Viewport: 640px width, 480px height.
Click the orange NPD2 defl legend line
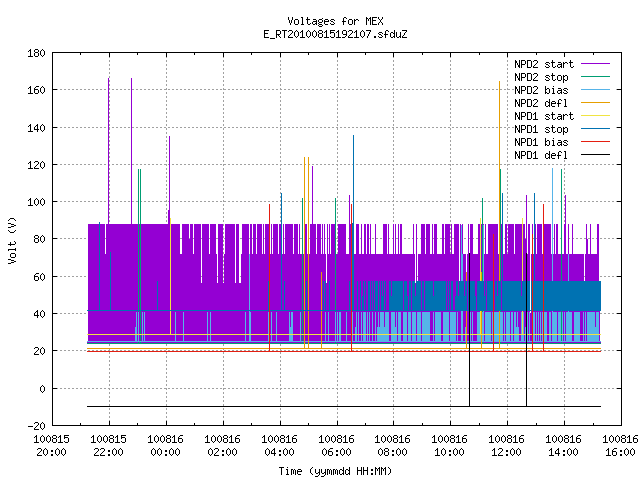[595, 103]
